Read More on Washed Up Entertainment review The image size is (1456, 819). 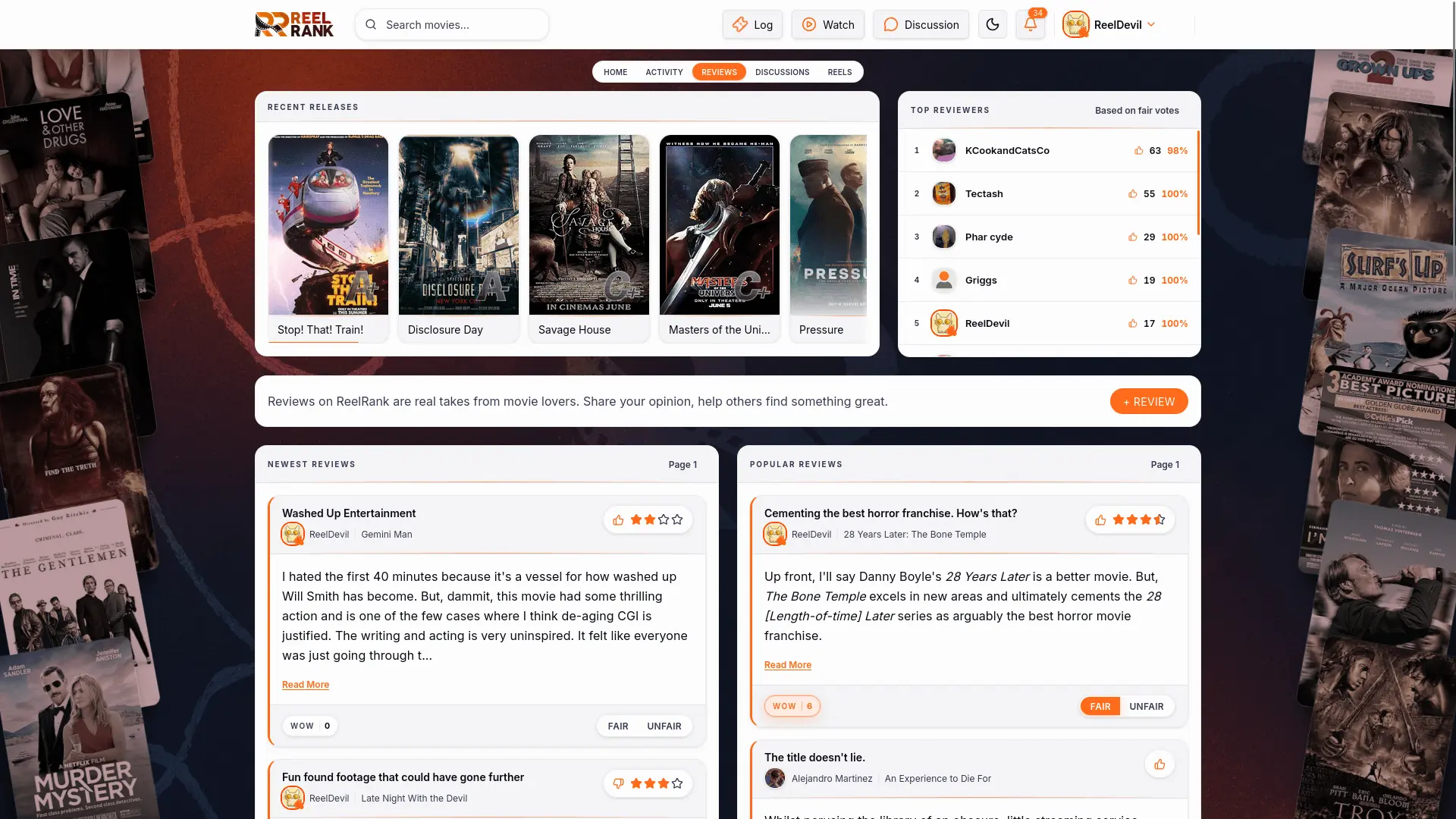coord(306,684)
